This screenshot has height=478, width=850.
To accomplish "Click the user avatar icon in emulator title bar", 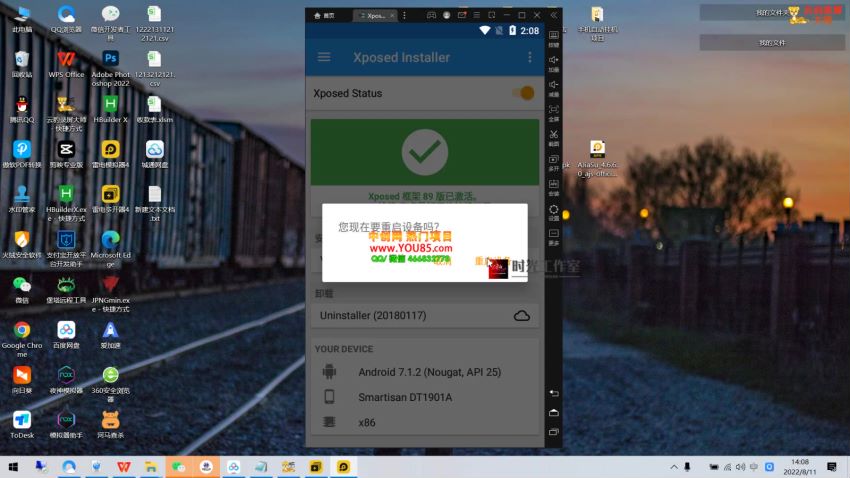I will [x=446, y=15].
